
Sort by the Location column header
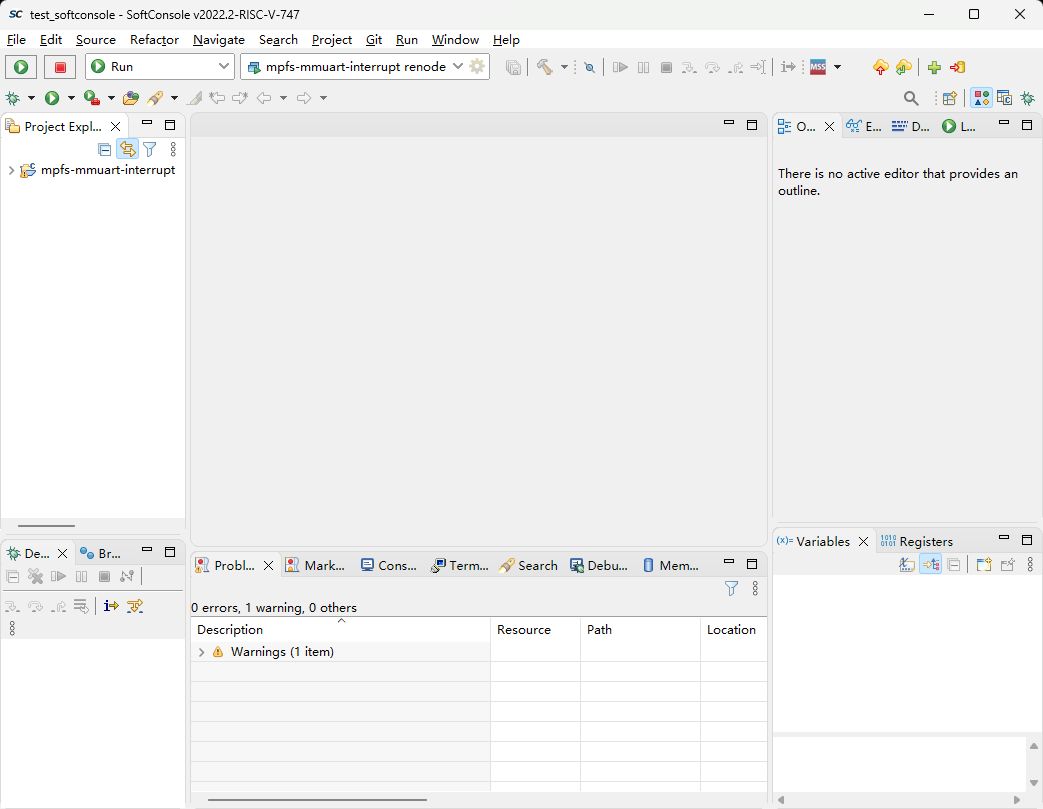[x=734, y=629]
